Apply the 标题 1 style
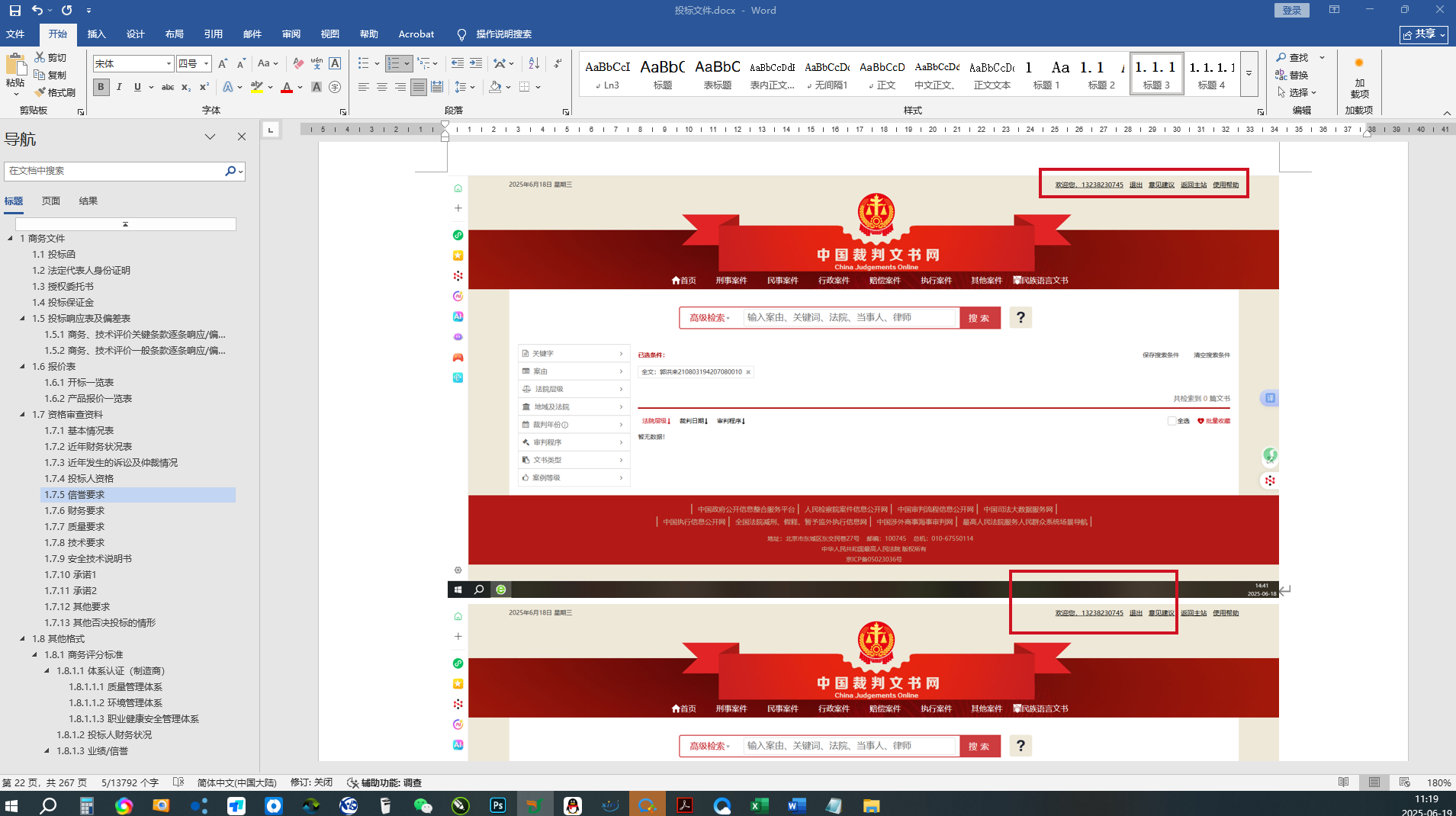 point(1046,74)
